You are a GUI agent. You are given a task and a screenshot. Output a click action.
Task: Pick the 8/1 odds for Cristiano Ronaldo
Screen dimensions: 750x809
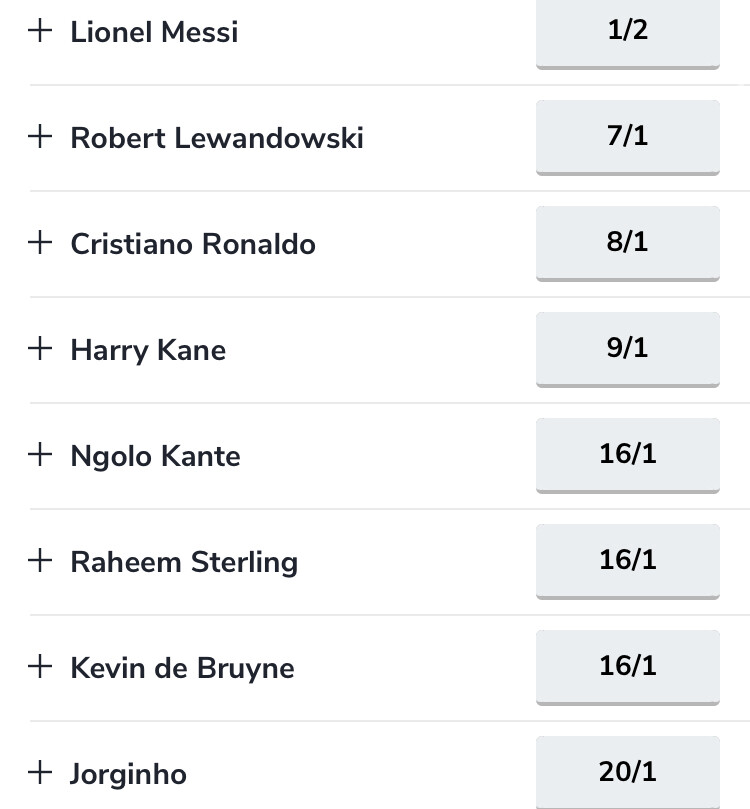(x=628, y=244)
